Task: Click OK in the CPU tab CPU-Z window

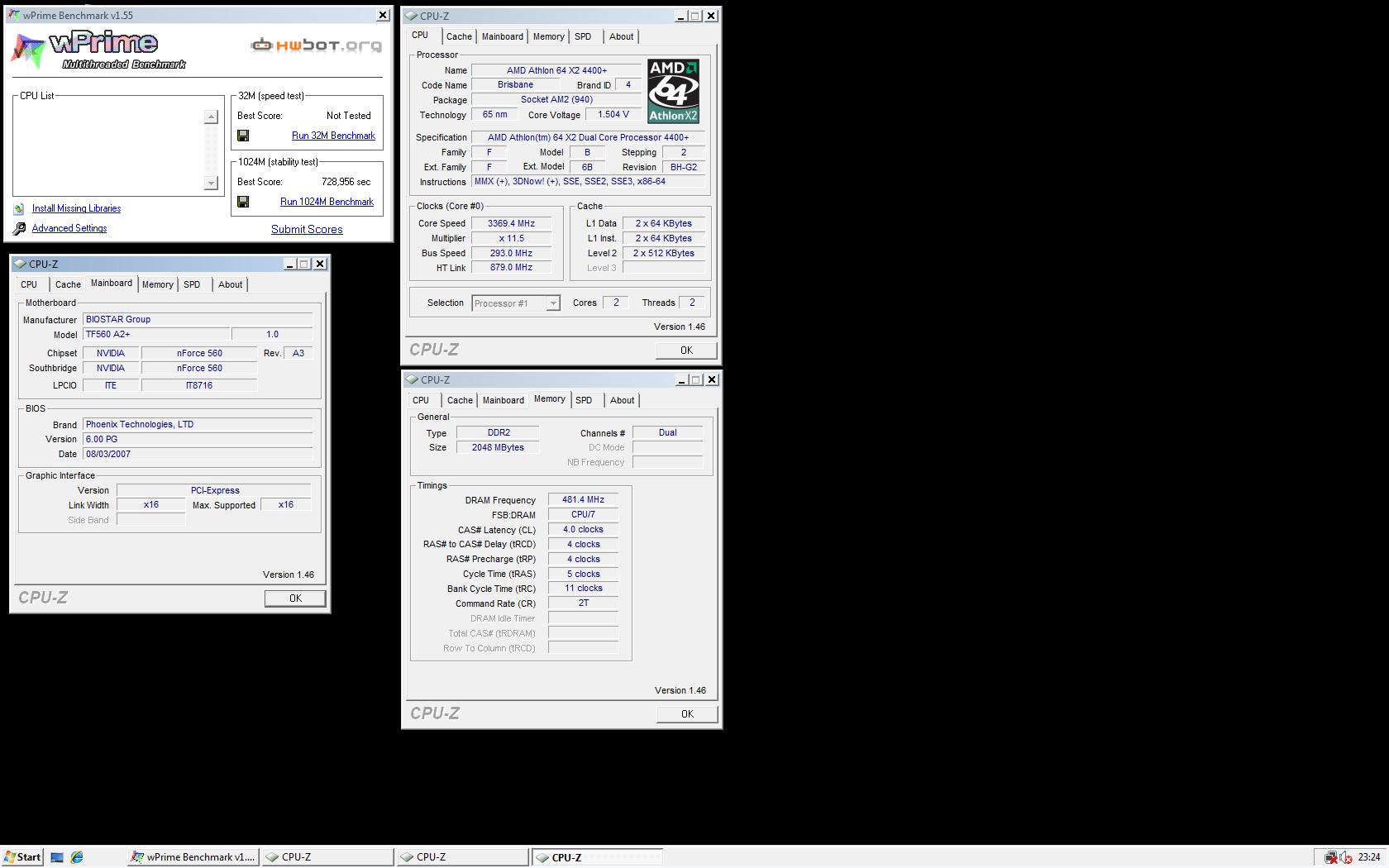Action: (x=686, y=351)
